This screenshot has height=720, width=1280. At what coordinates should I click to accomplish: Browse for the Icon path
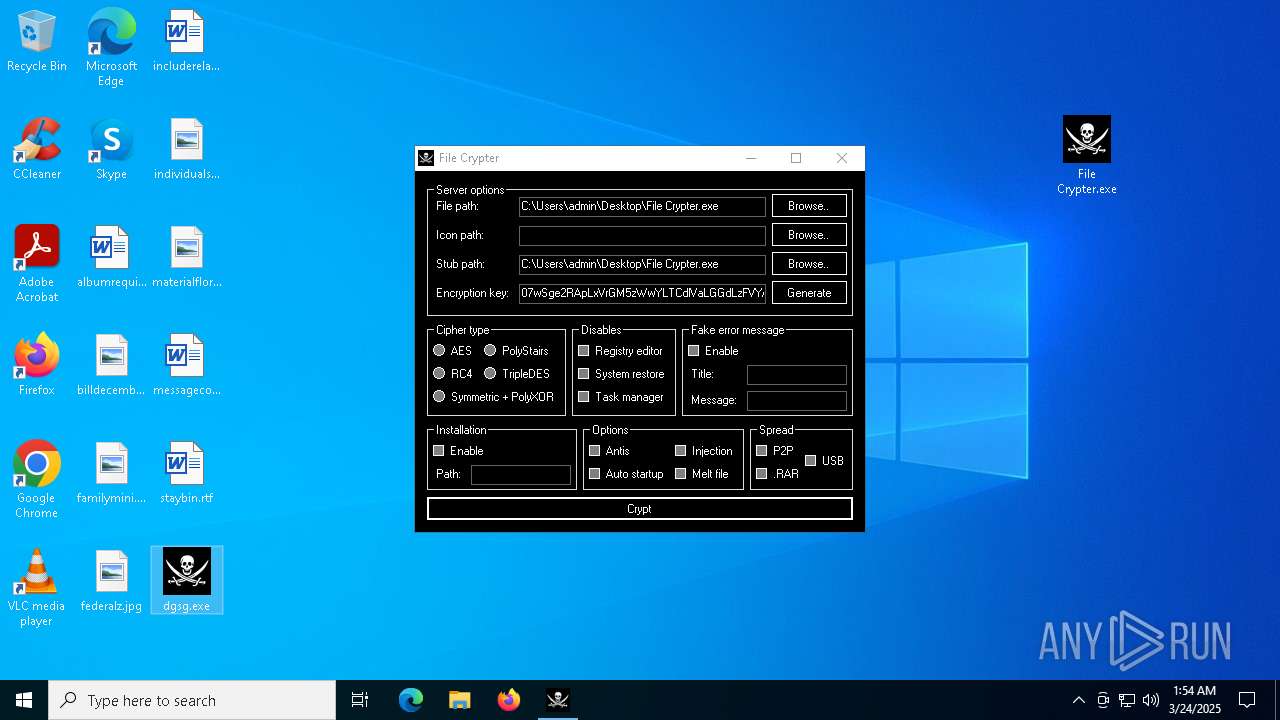pos(809,235)
